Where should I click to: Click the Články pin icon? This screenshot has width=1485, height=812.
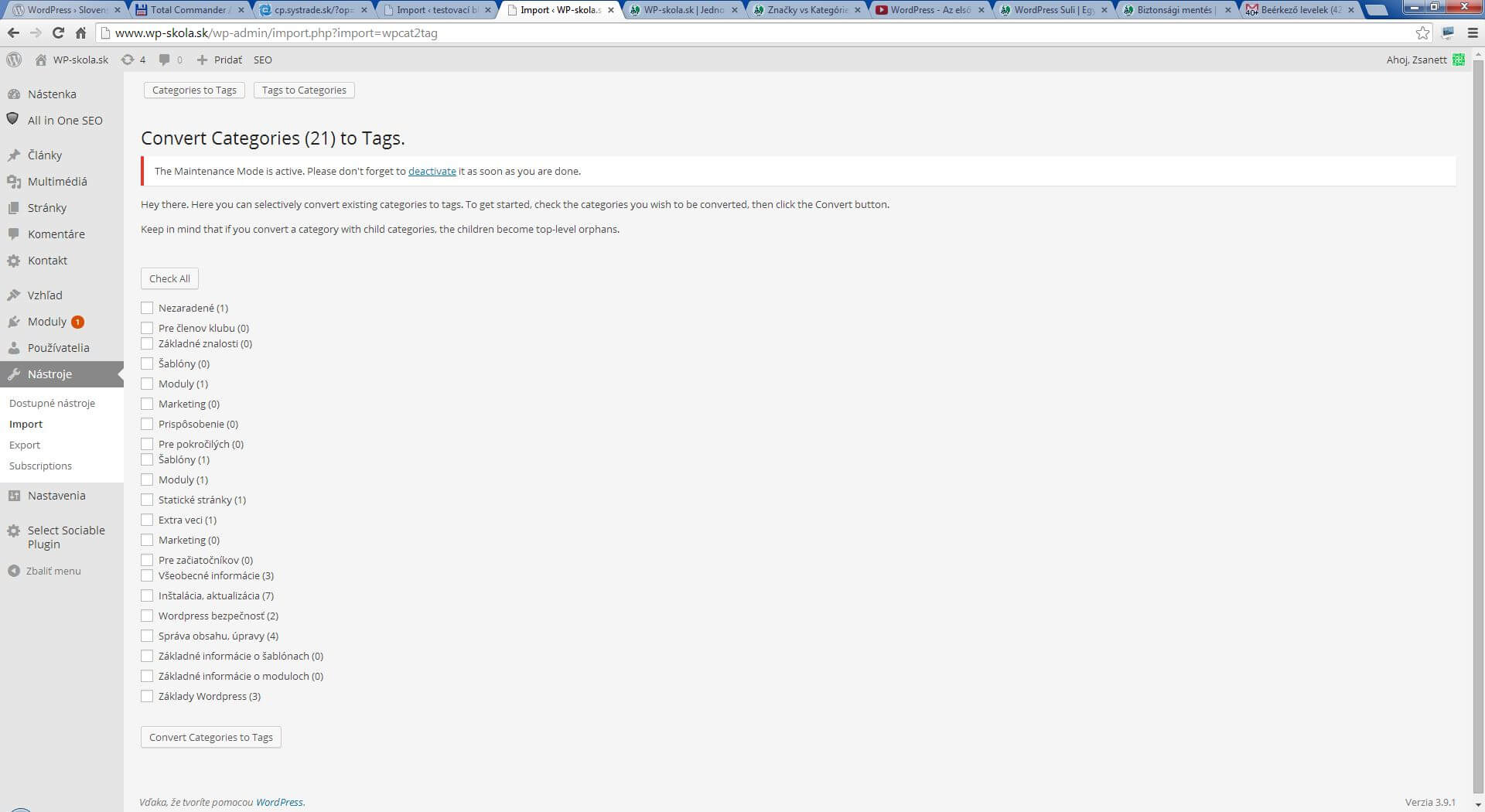coord(13,155)
